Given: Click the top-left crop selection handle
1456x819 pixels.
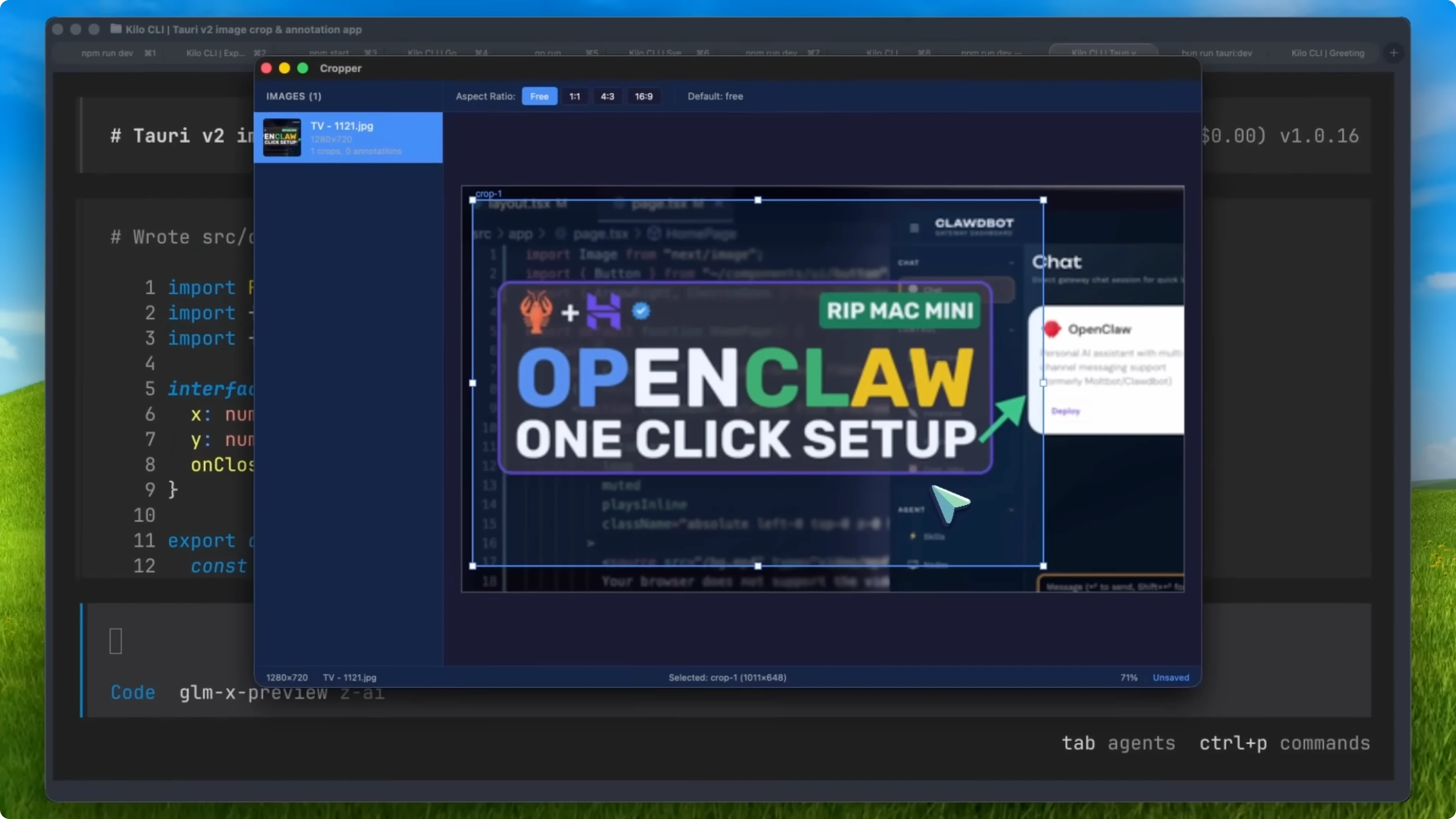Looking at the screenshot, I should [x=473, y=201].
